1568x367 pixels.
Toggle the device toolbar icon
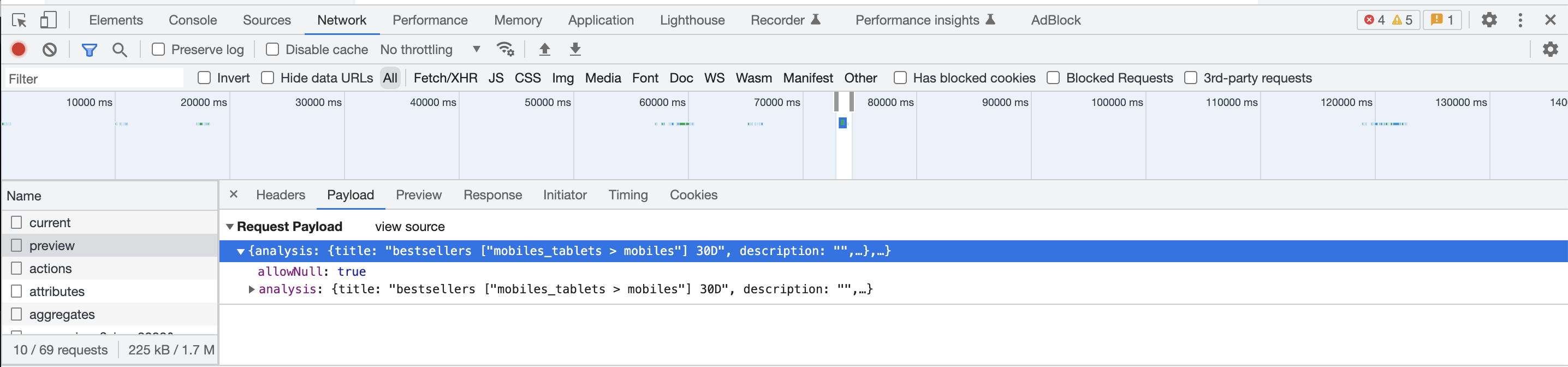point(48,21)
